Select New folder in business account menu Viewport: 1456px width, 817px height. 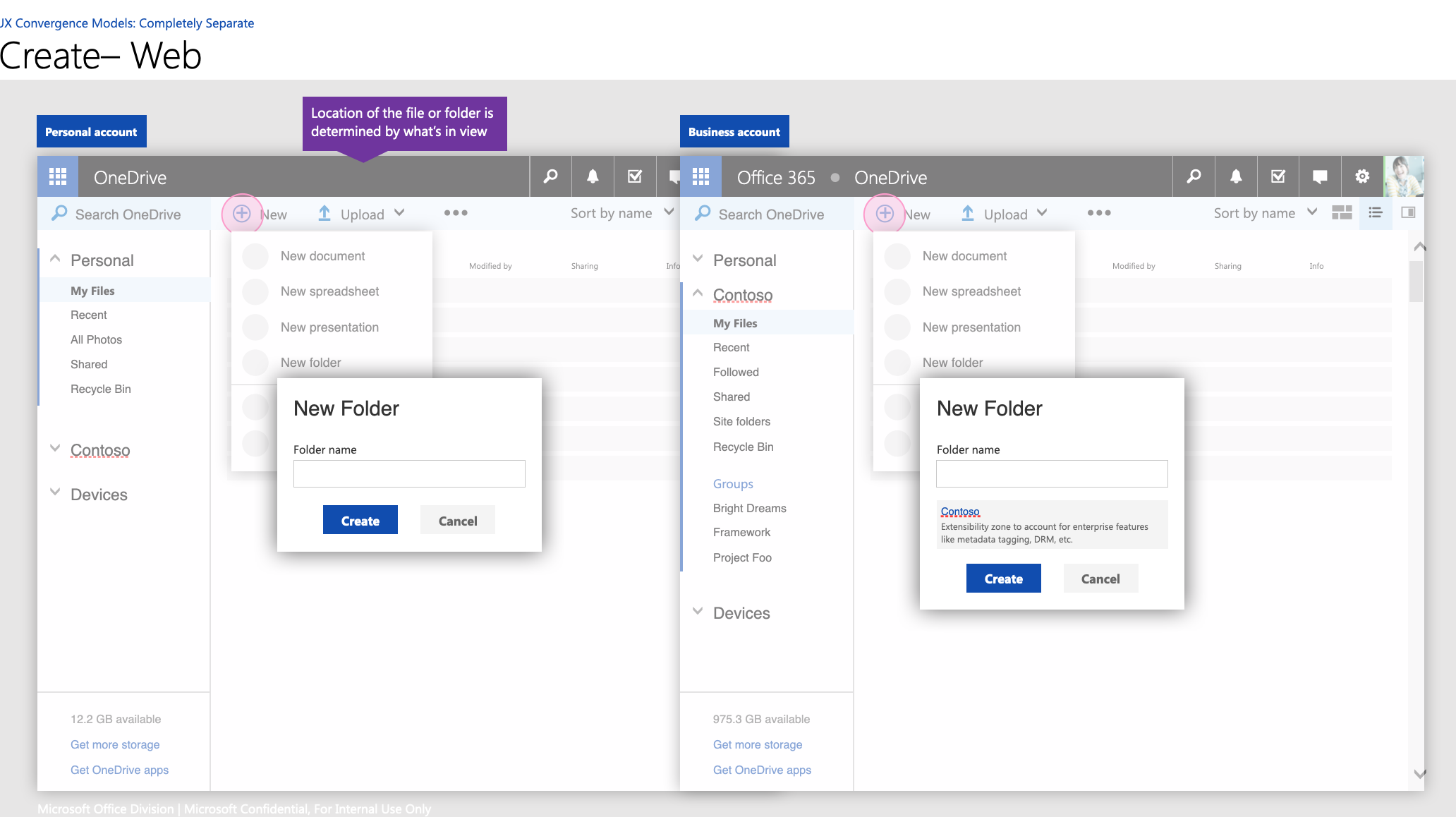[x=973, y=363]
